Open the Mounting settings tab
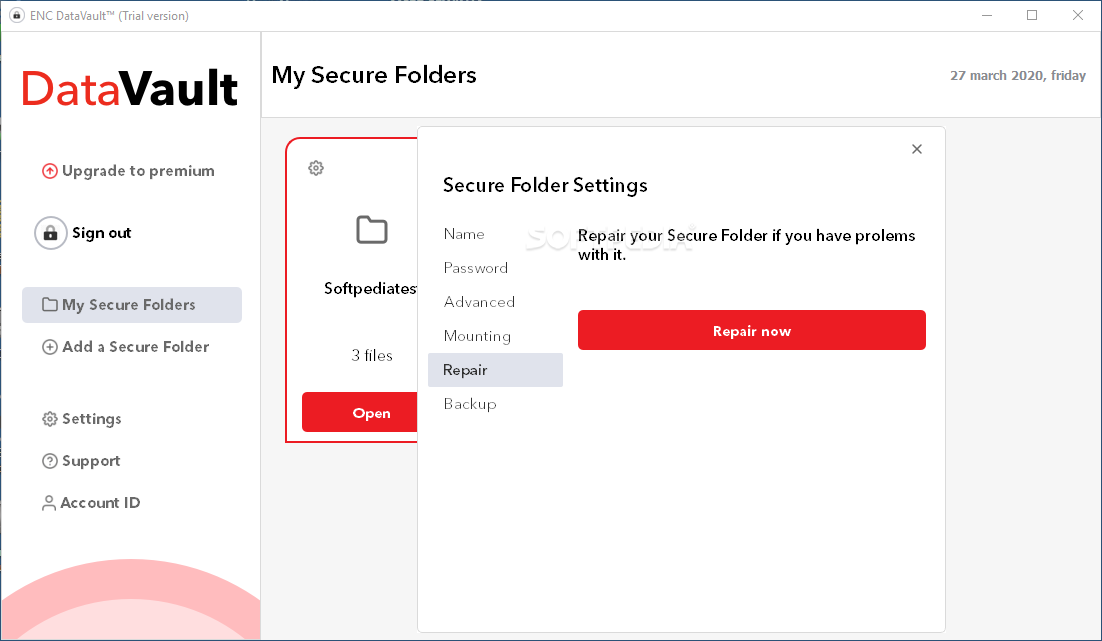 click(495, 336)
